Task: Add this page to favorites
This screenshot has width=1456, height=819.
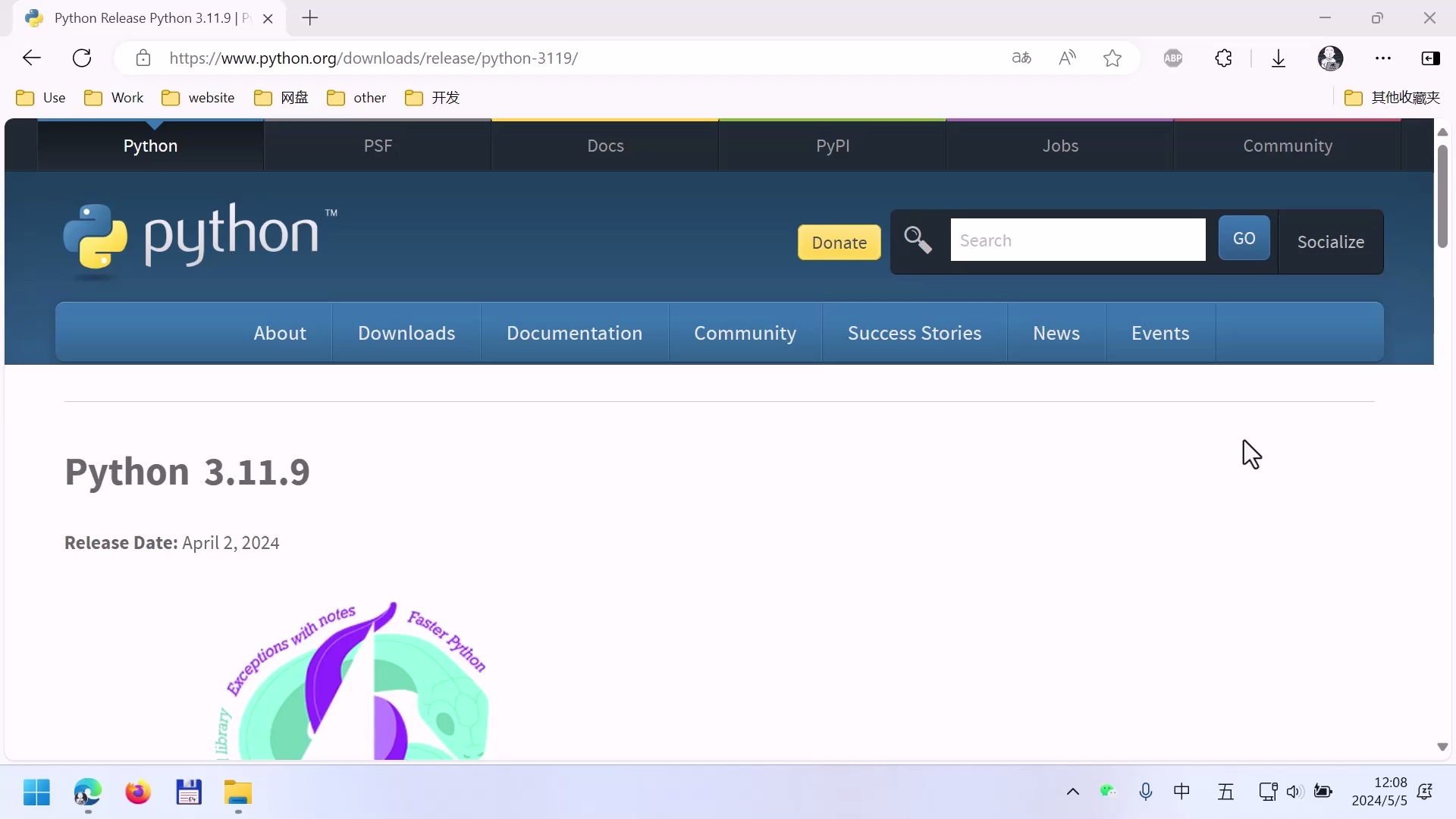Action: 1112,58
